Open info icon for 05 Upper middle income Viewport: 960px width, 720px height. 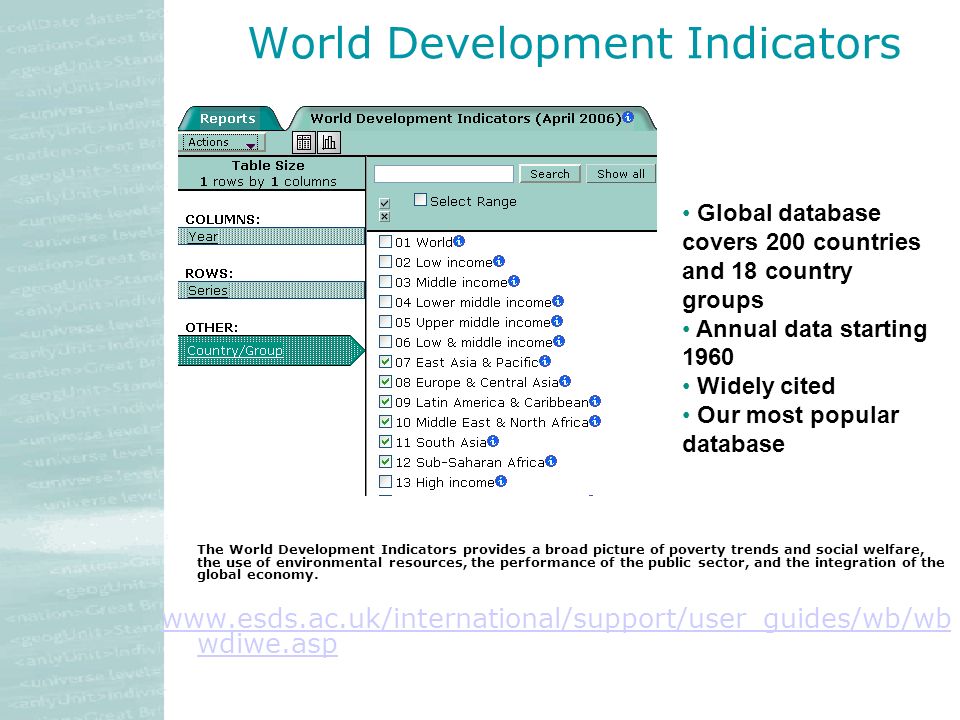pyautogui.click(x=557, y=321)
